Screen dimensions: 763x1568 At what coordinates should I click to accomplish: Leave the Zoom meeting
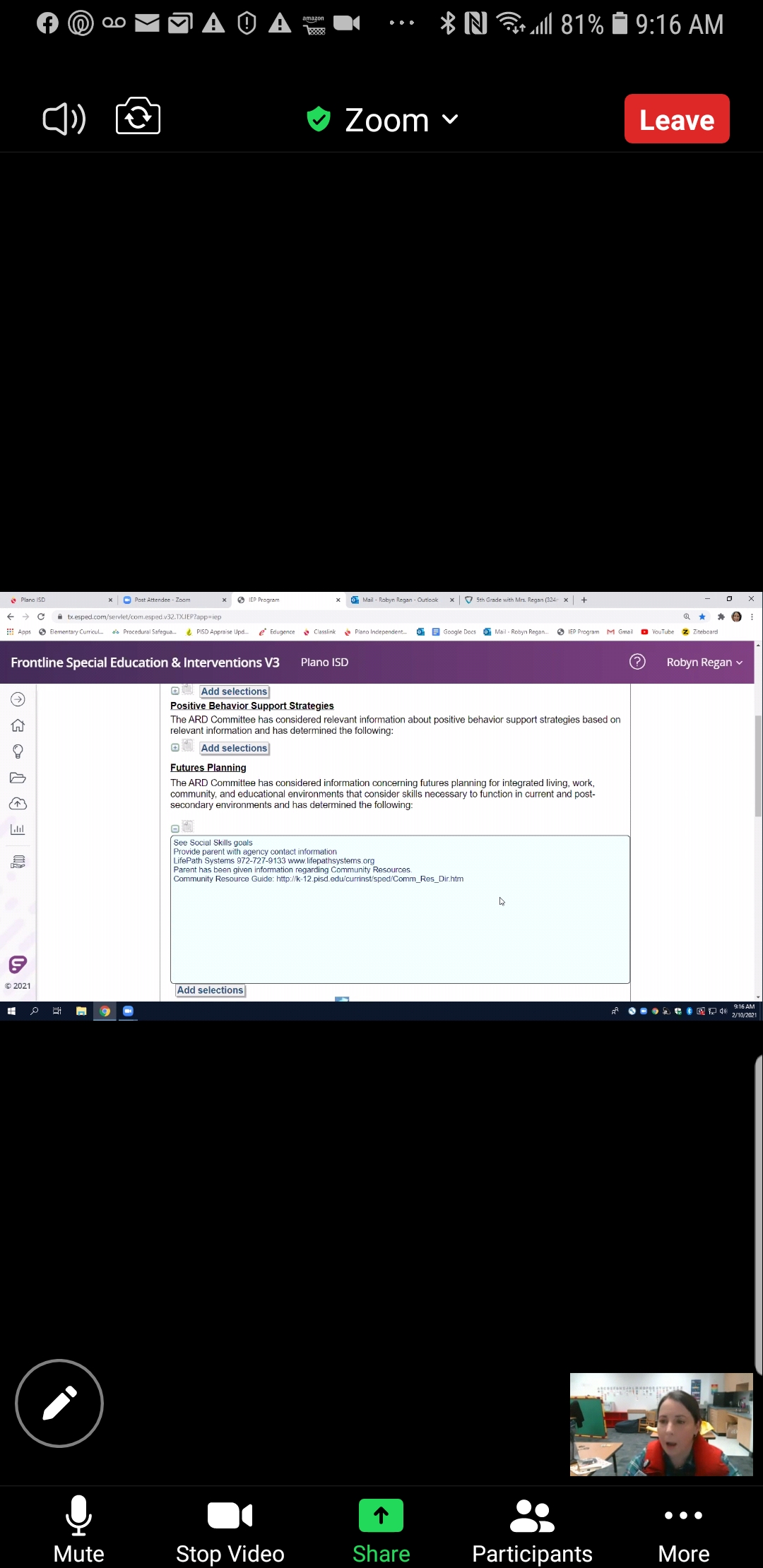676,119
